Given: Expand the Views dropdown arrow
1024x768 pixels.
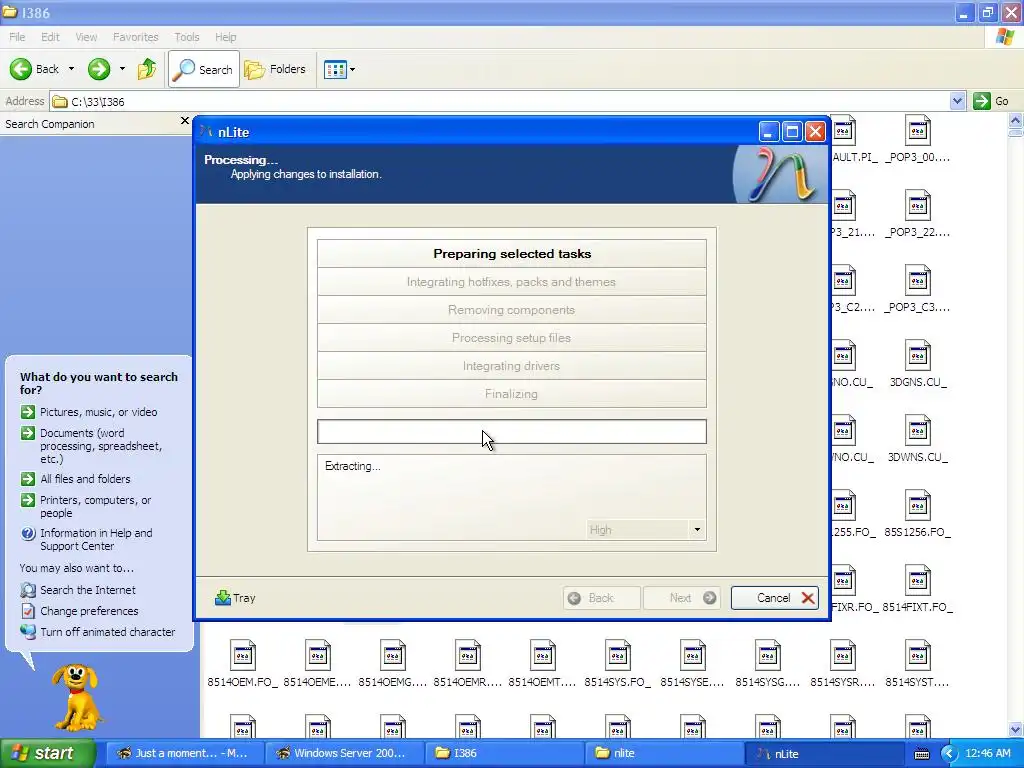Looking at the screenshot, I should [353, 69].
